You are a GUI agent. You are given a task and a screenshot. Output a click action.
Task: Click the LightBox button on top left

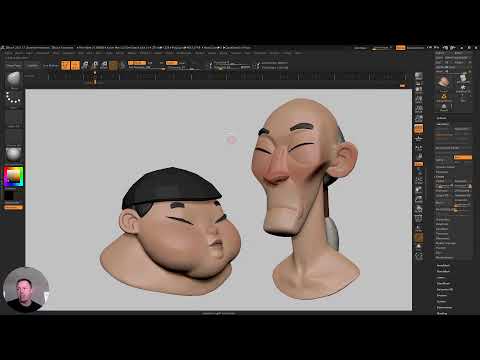[x=33, y=65]
